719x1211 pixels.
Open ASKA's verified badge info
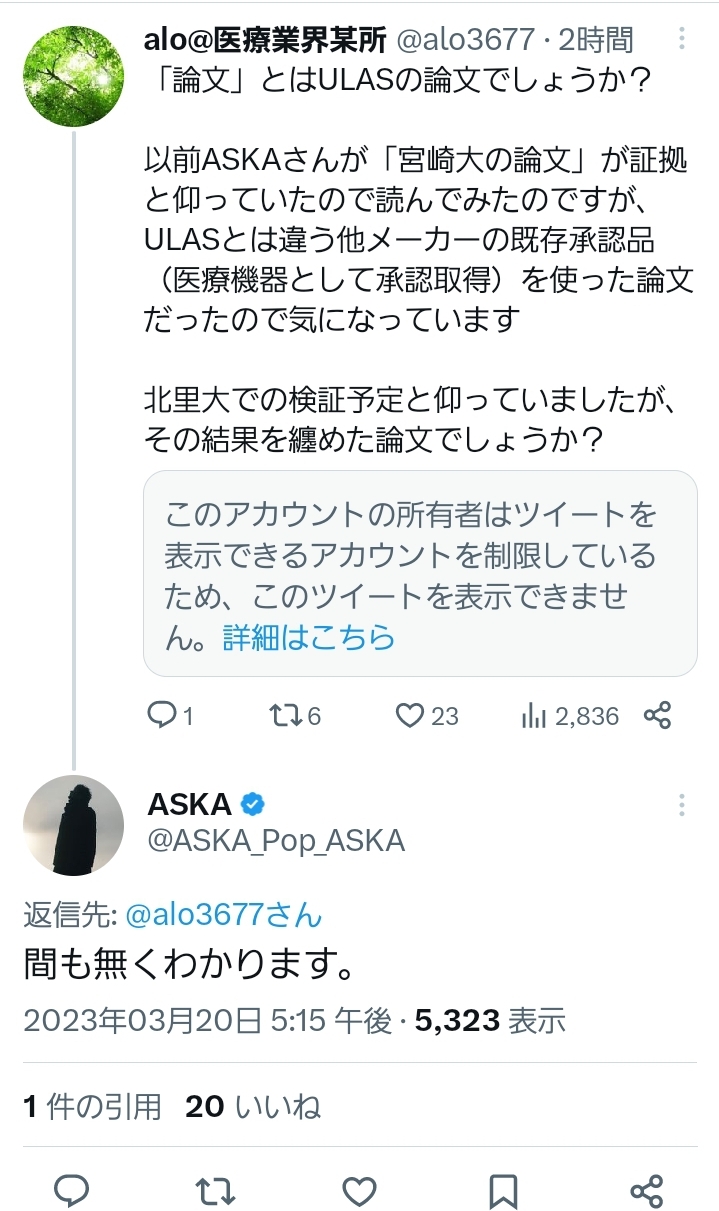click(254, 803)
